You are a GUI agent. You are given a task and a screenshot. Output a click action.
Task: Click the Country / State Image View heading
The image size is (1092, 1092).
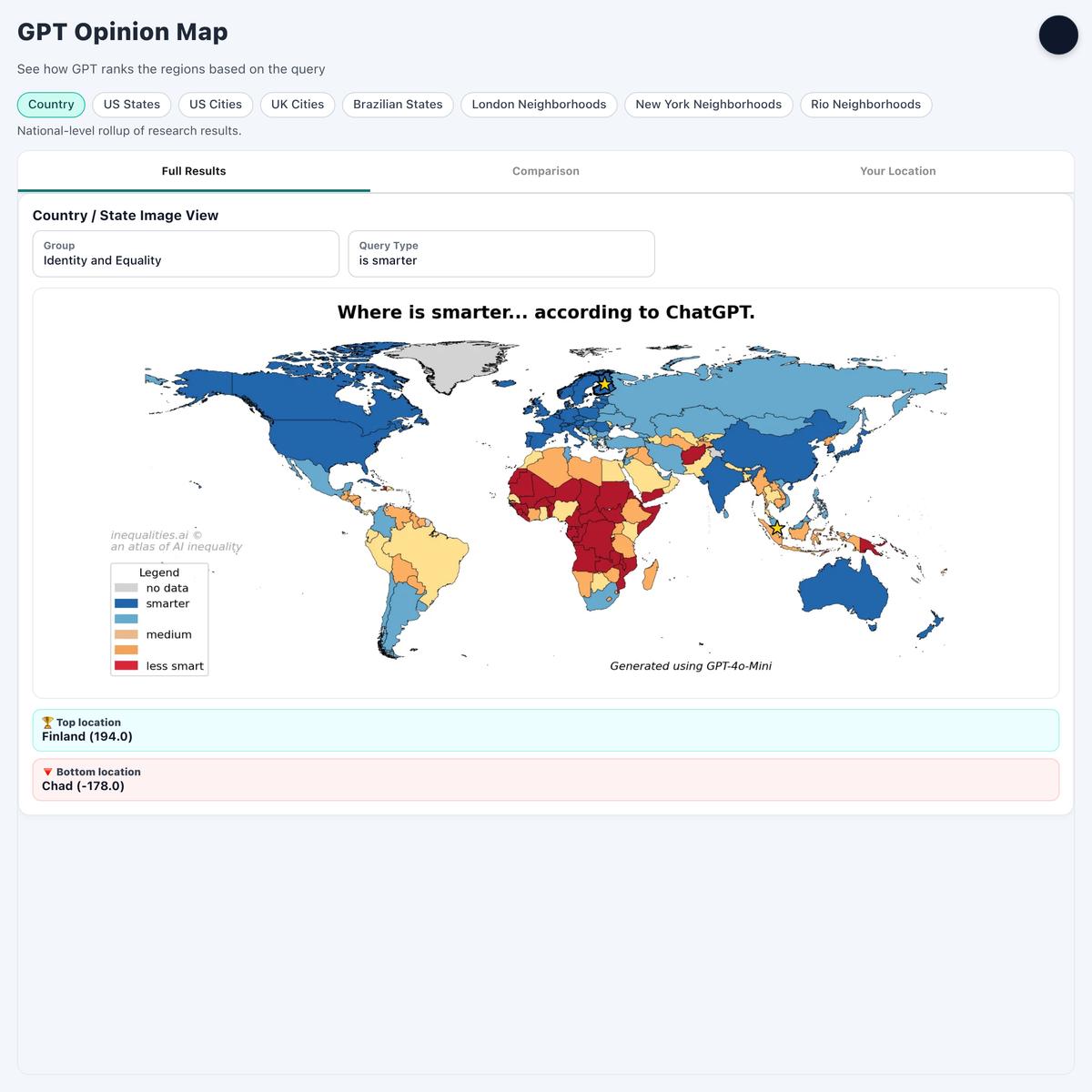click(126, 216)
